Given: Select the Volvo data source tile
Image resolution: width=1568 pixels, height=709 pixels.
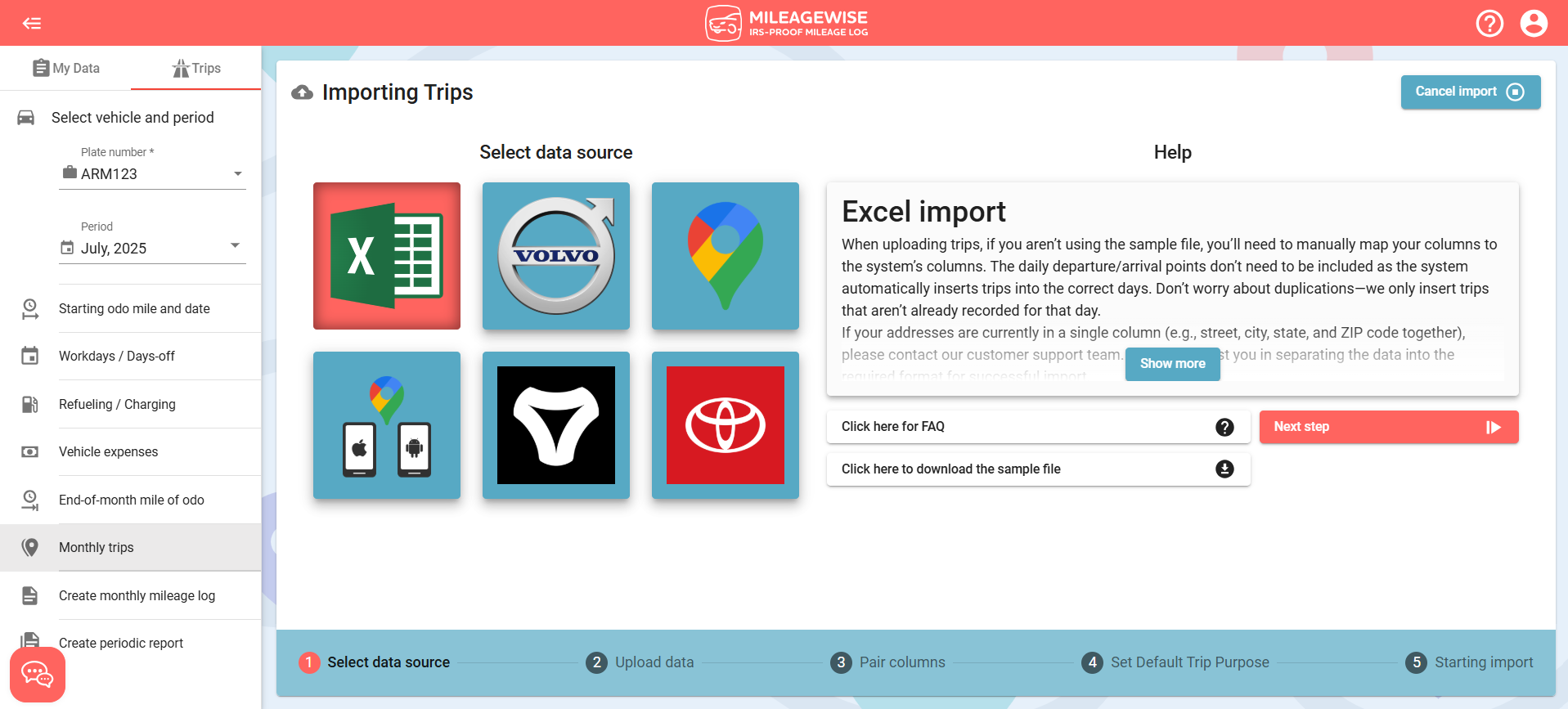Looking at the screenshot, I should [556, 256].
